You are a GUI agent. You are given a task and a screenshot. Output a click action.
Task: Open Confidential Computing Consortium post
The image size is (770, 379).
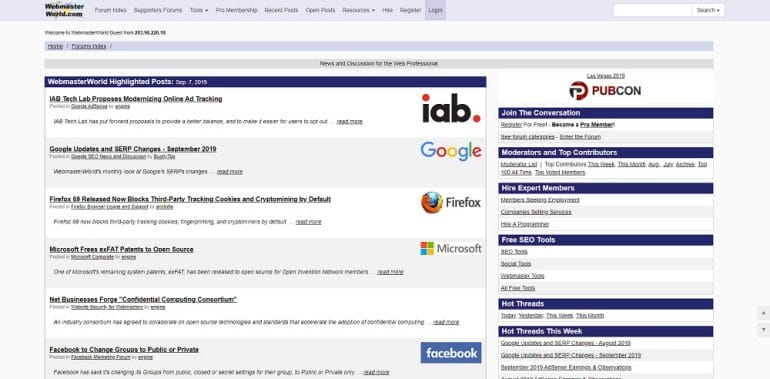143,299
